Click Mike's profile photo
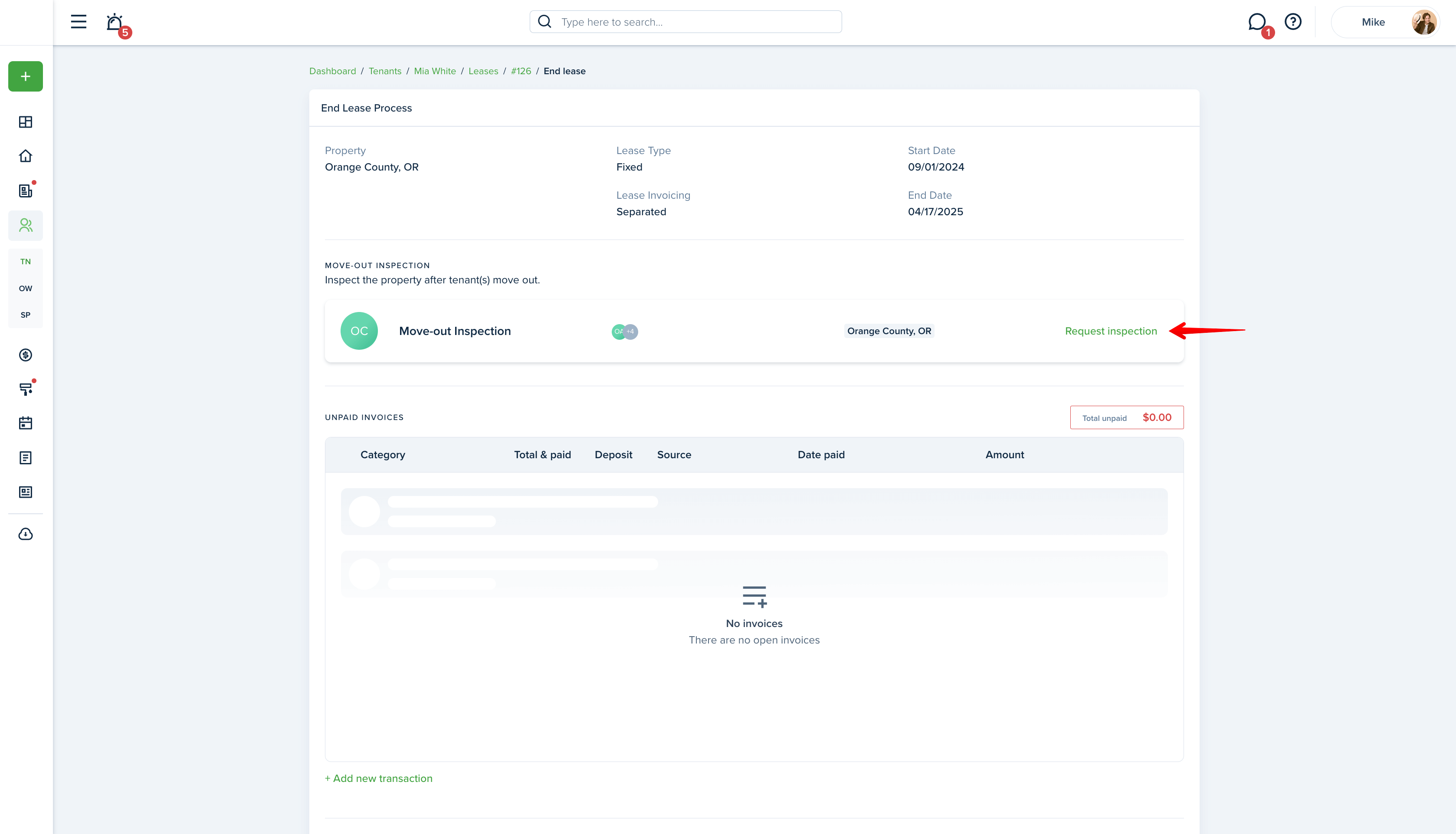This screenshot has height=834, width=1456. point(1423,22)
